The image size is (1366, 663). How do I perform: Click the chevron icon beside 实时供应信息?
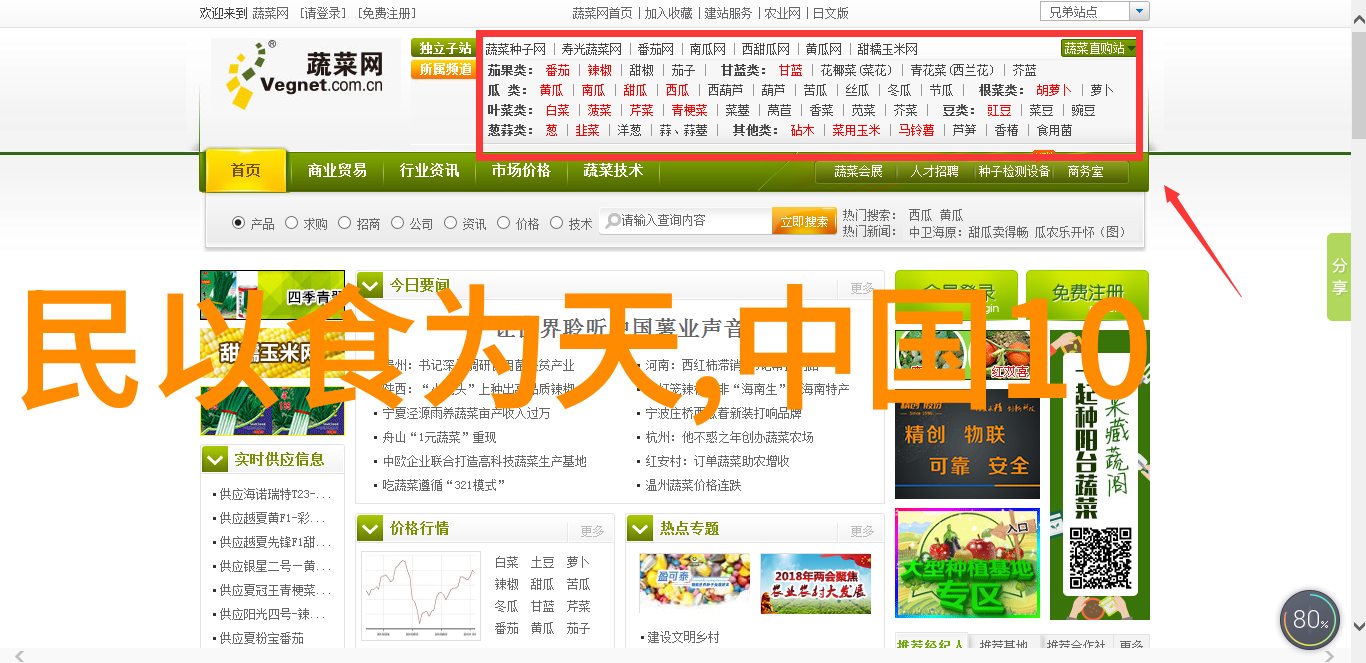(x=215, y=459)
